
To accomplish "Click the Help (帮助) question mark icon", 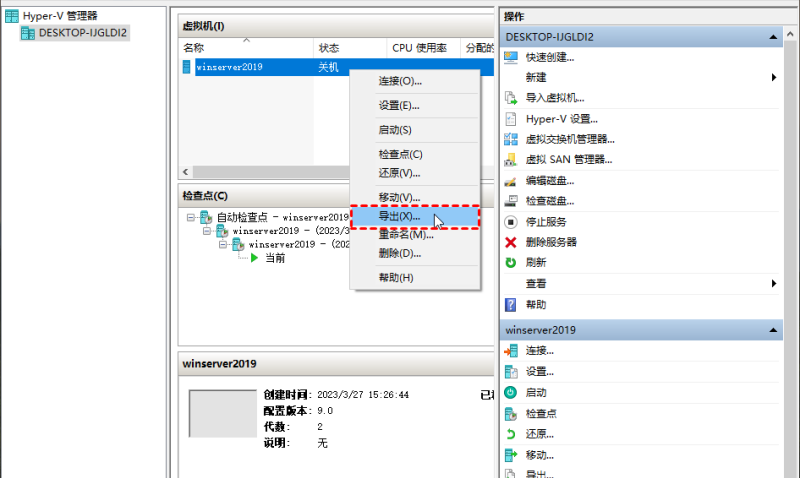I will pos(511,305).
